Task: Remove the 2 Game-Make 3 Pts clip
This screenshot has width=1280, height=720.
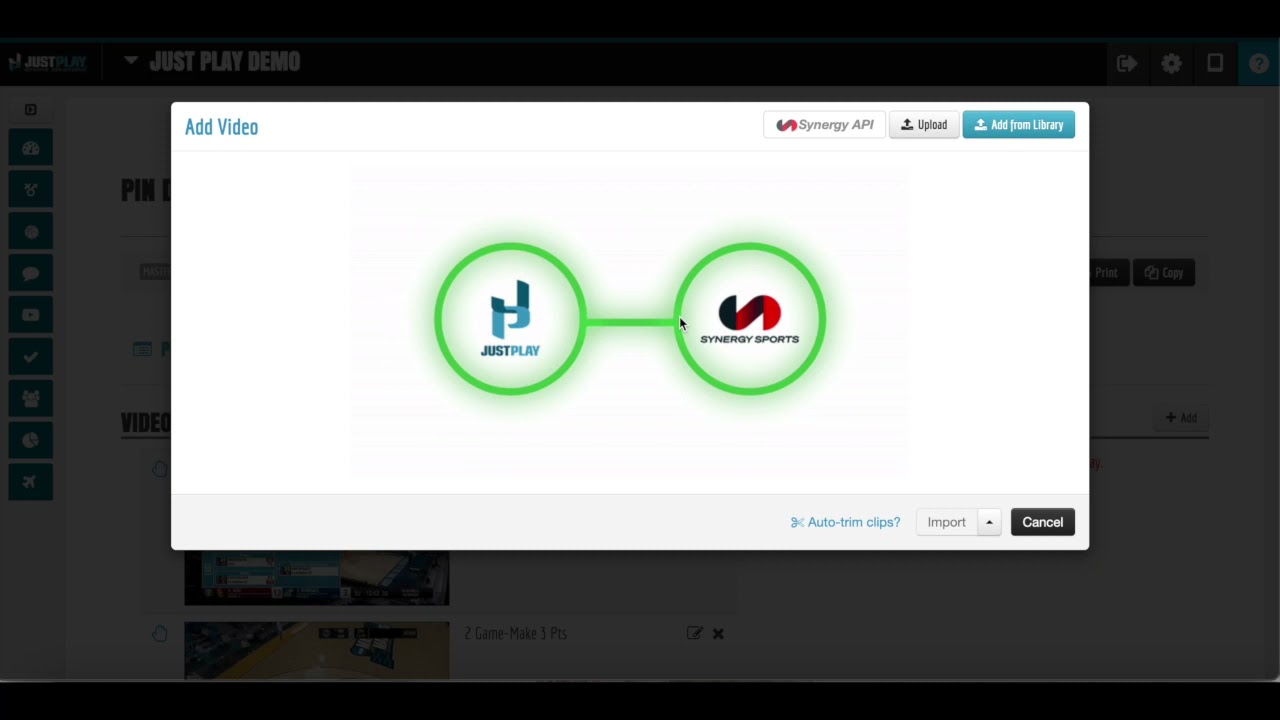Action: tap(718, 633)
